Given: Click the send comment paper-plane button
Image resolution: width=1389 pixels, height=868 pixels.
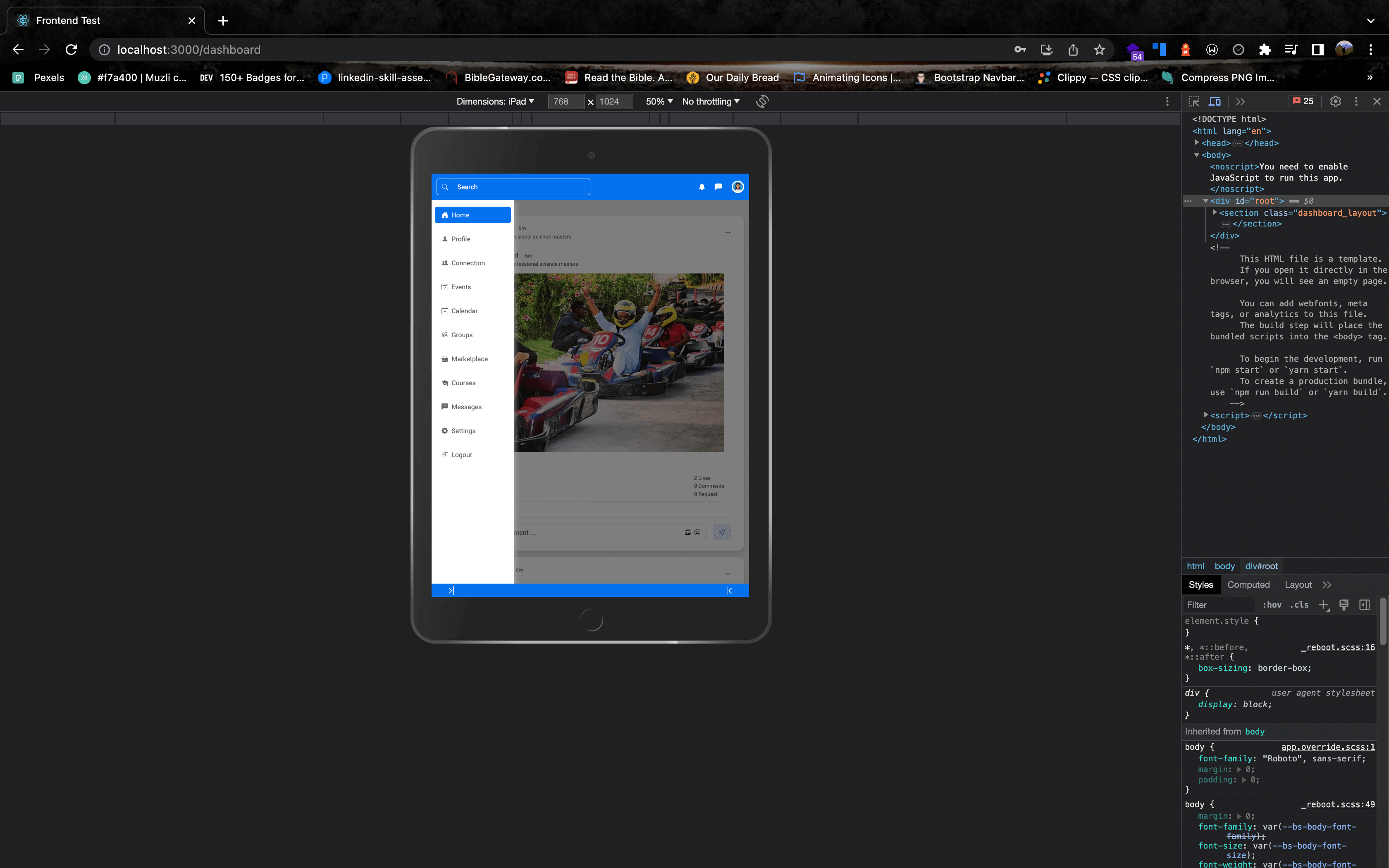Looking at the screenshot, I should tap(722, 532).
